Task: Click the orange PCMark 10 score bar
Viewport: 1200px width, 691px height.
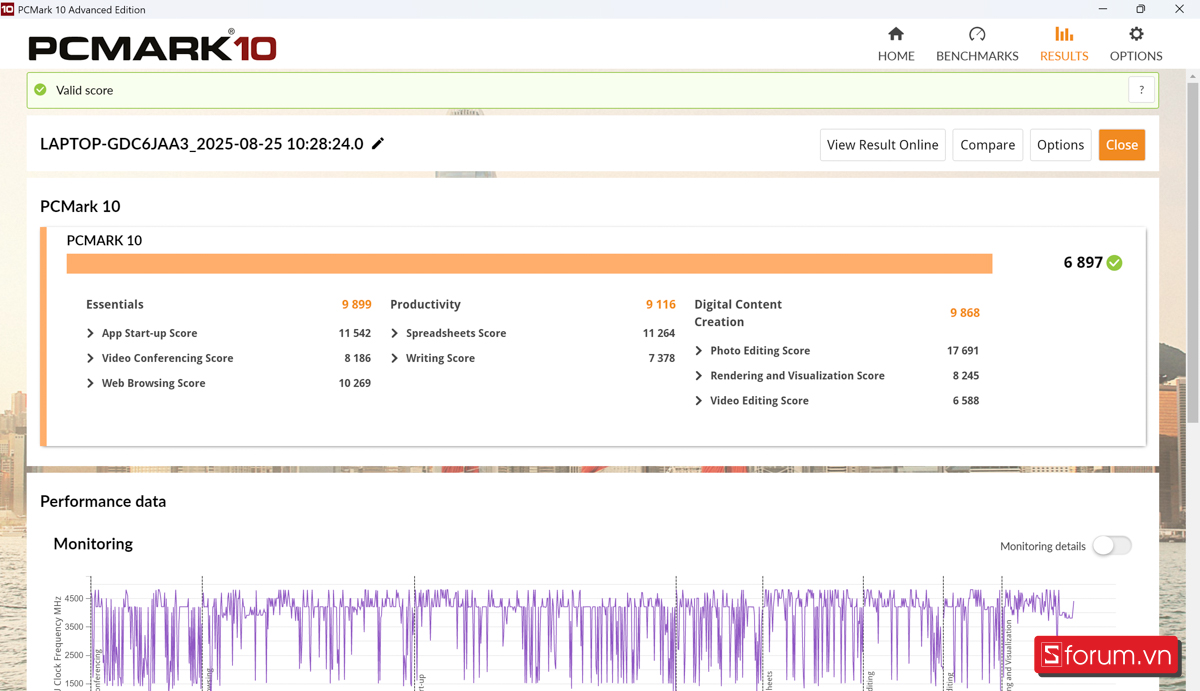Action: (x=529, y=263)
